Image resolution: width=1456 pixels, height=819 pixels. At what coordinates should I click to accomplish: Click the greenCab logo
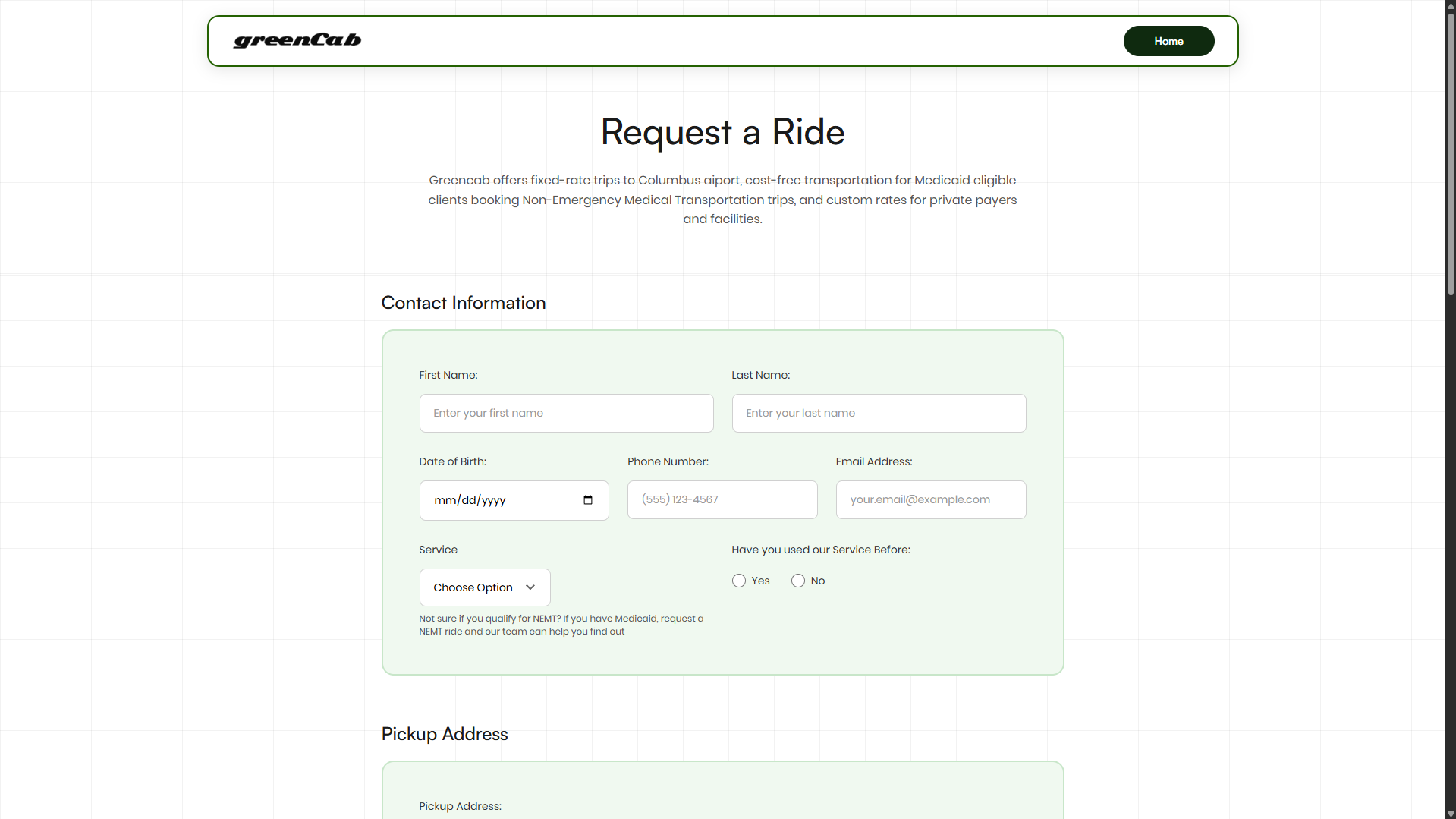coord(297,40)
